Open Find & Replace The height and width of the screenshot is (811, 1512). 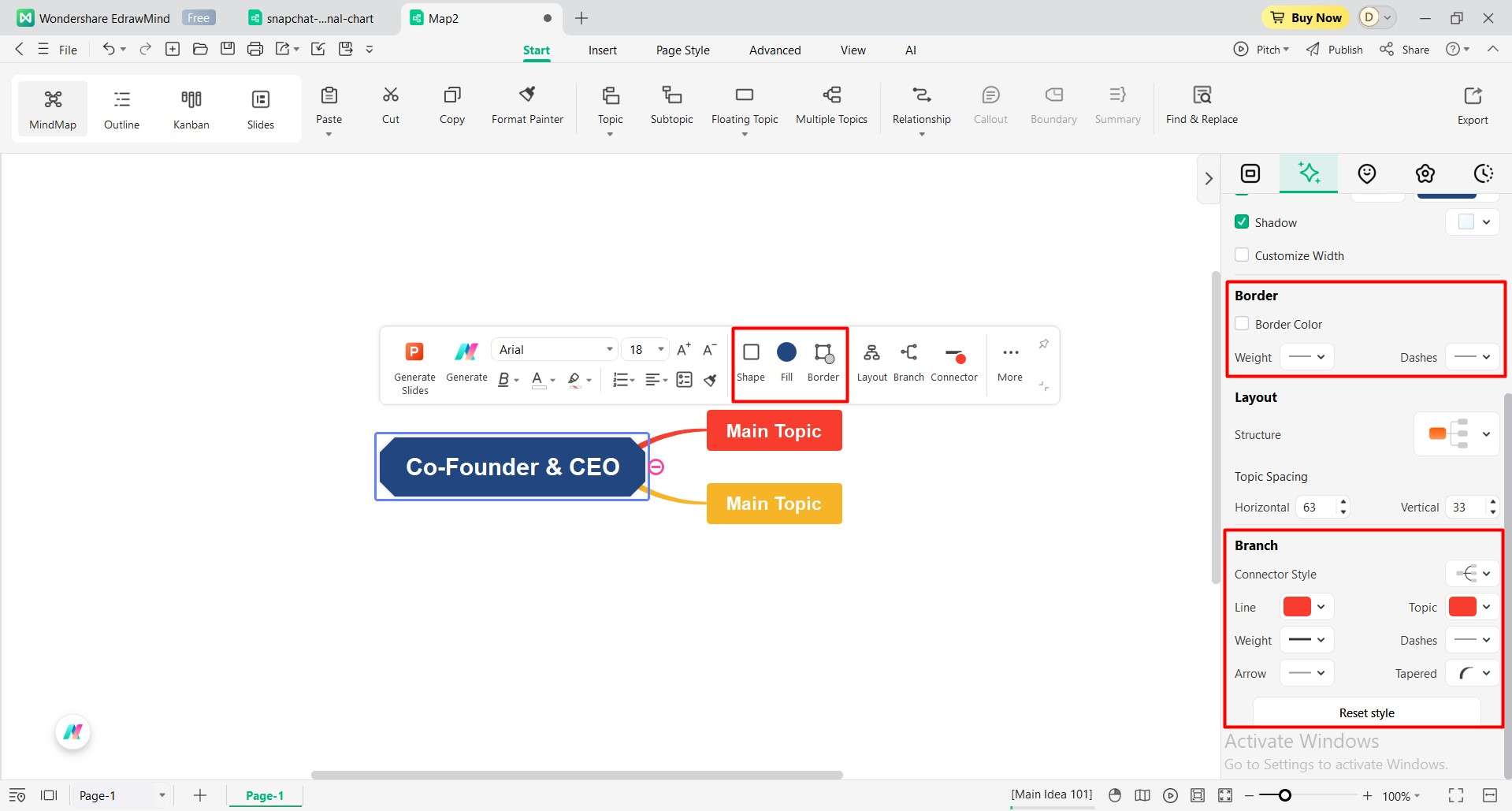pos(1202,106)
